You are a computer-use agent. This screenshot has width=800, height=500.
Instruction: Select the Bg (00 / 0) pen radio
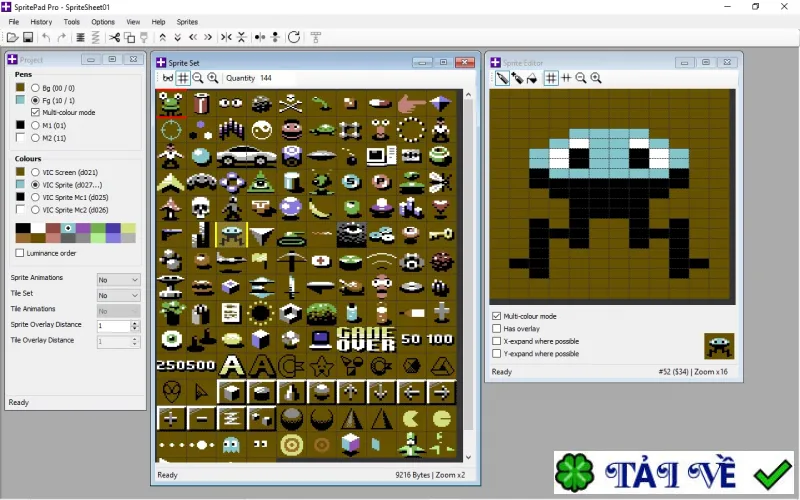coord(35,88)
